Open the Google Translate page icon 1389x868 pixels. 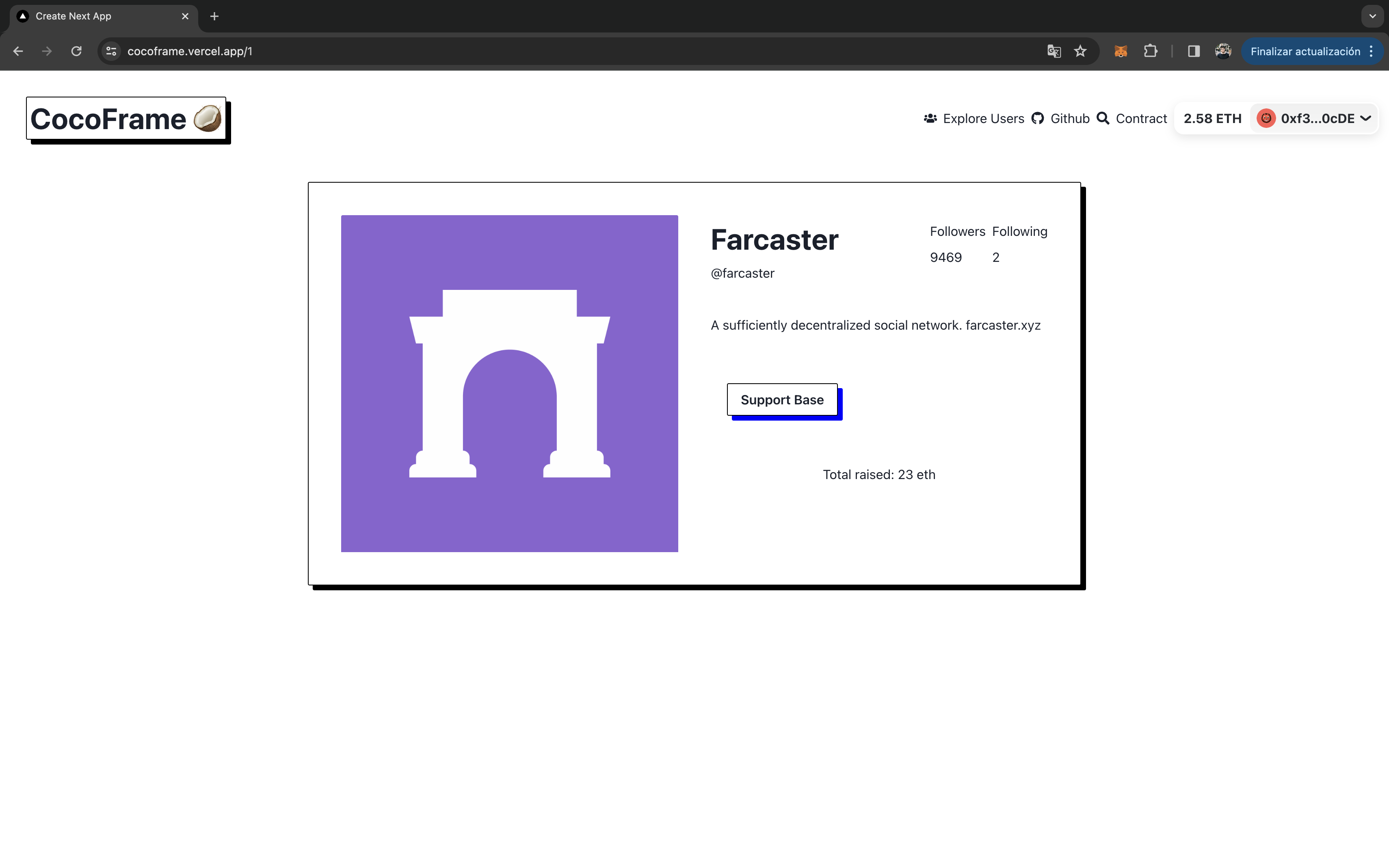[x=1054, y=51]
